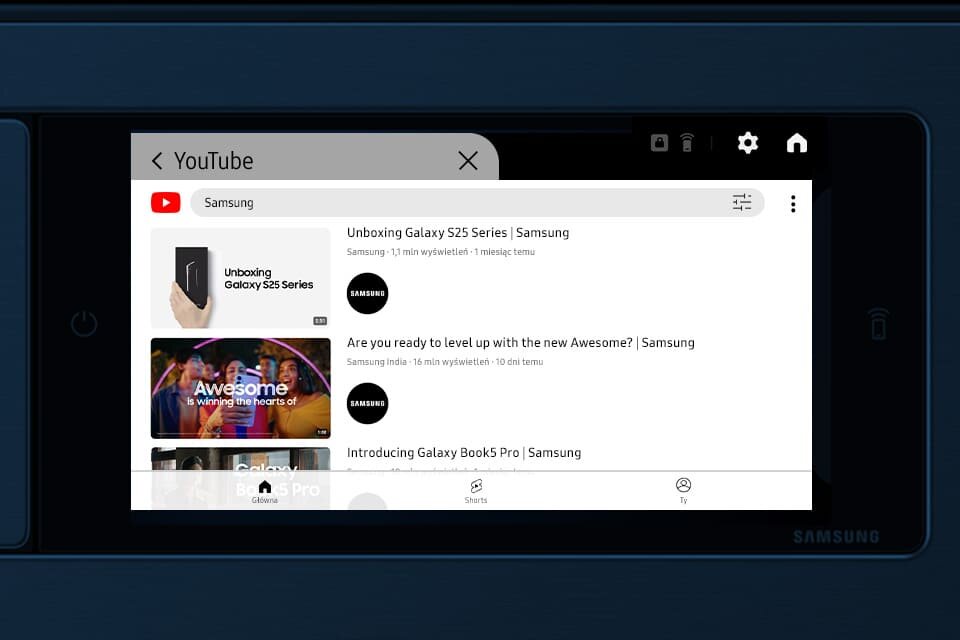Click the YouTube logo icon

pos(165,203)
